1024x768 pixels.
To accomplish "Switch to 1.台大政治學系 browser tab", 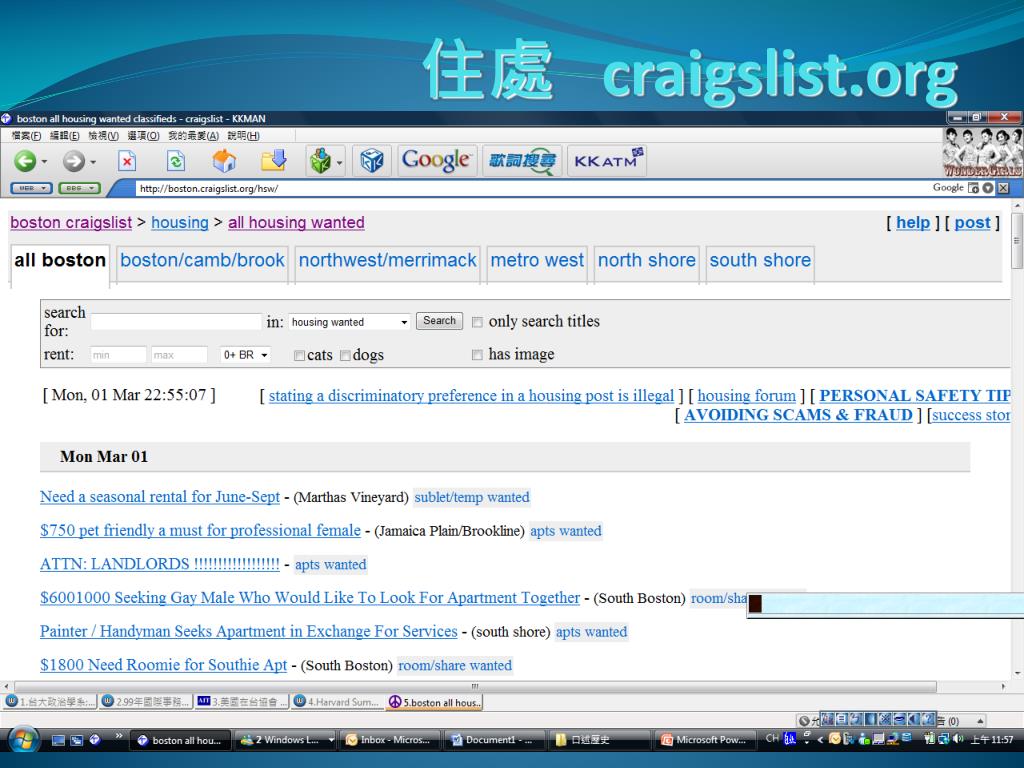I will [51, 702].
